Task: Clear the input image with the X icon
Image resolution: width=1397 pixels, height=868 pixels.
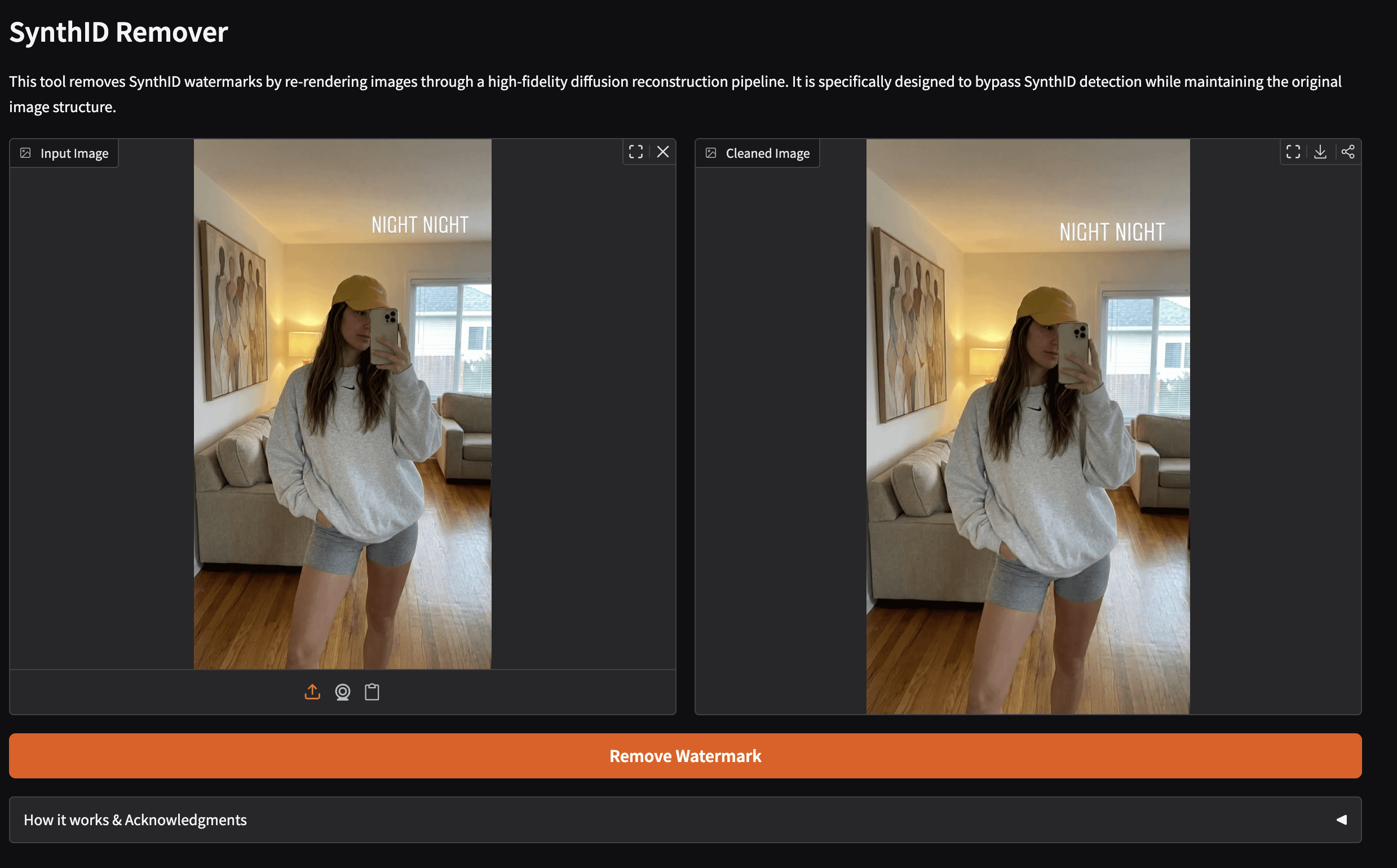Action: [663, 152]
